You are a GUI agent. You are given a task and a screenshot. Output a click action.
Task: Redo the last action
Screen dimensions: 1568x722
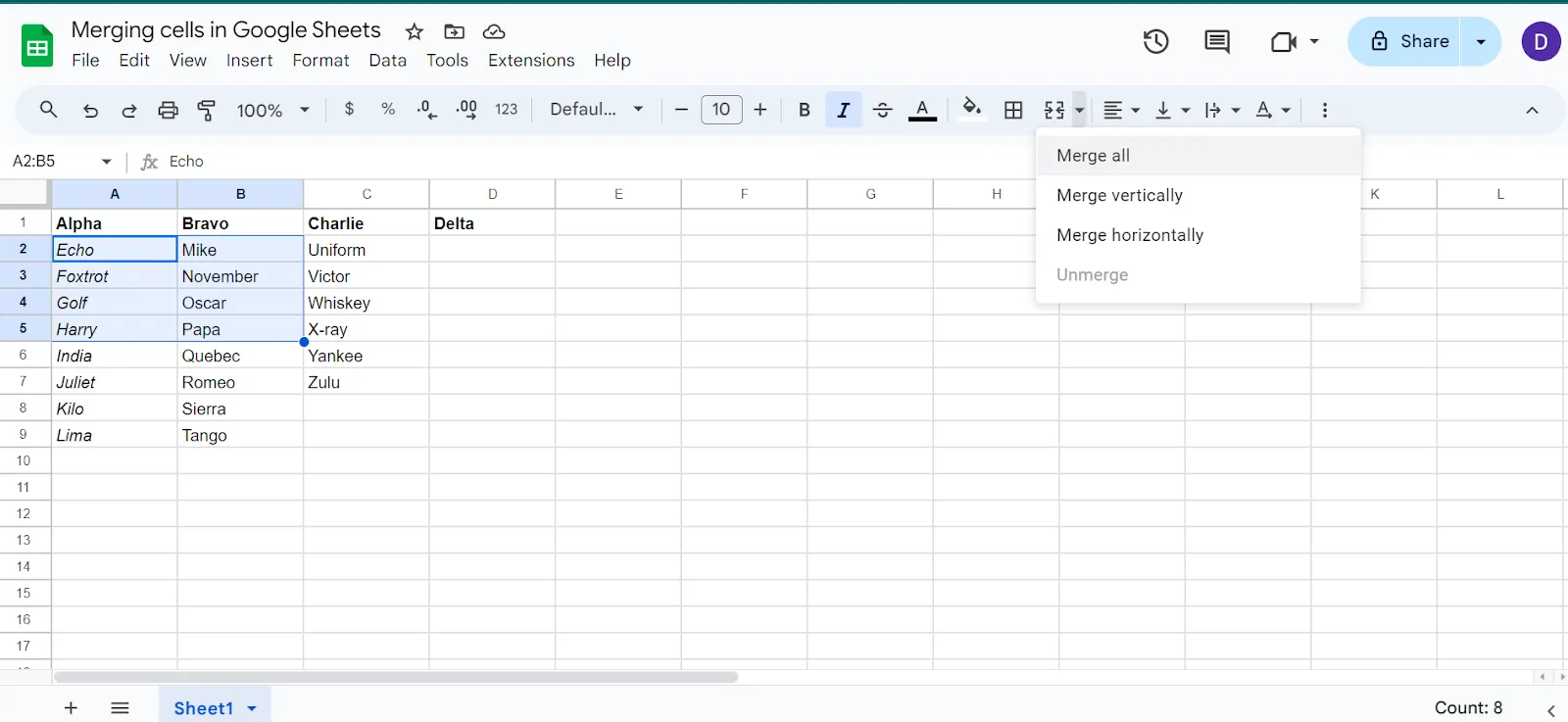click(x=128, y=110)
